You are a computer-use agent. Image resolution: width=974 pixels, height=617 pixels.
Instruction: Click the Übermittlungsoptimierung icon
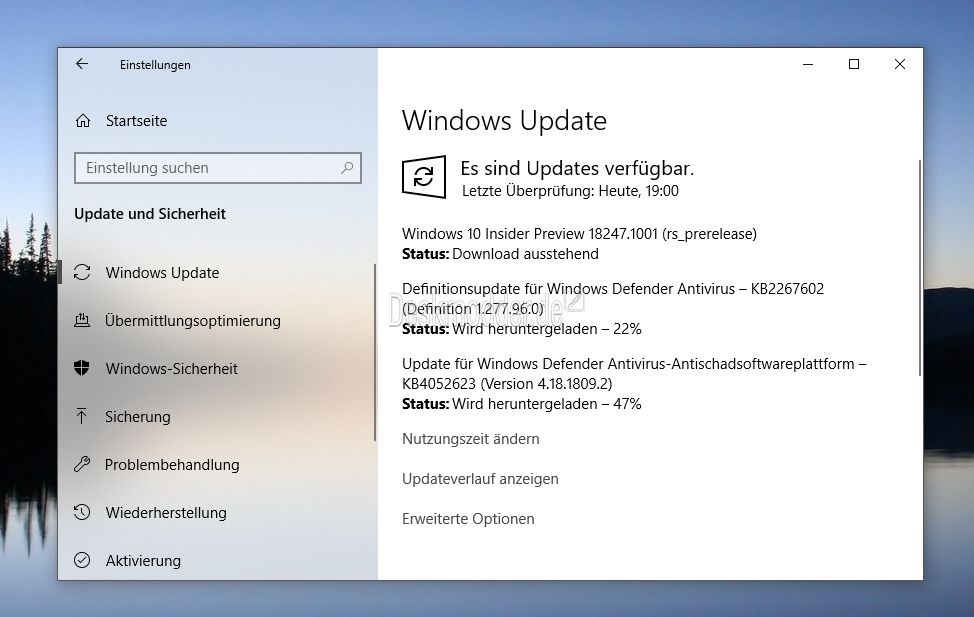tap(82, 320)
